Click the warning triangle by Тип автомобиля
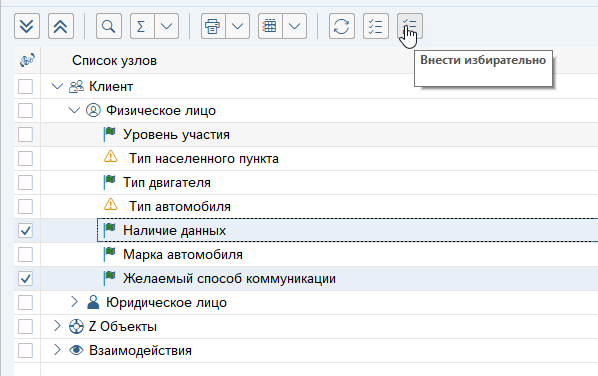The height and width of the screenshot is (376, 598). 111,204
